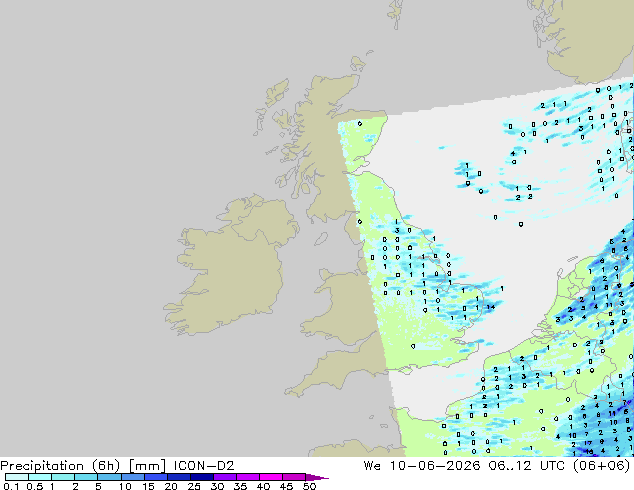Choose the 10–15 mm blue legend swatch
The image size is (634, 490).
132,477
